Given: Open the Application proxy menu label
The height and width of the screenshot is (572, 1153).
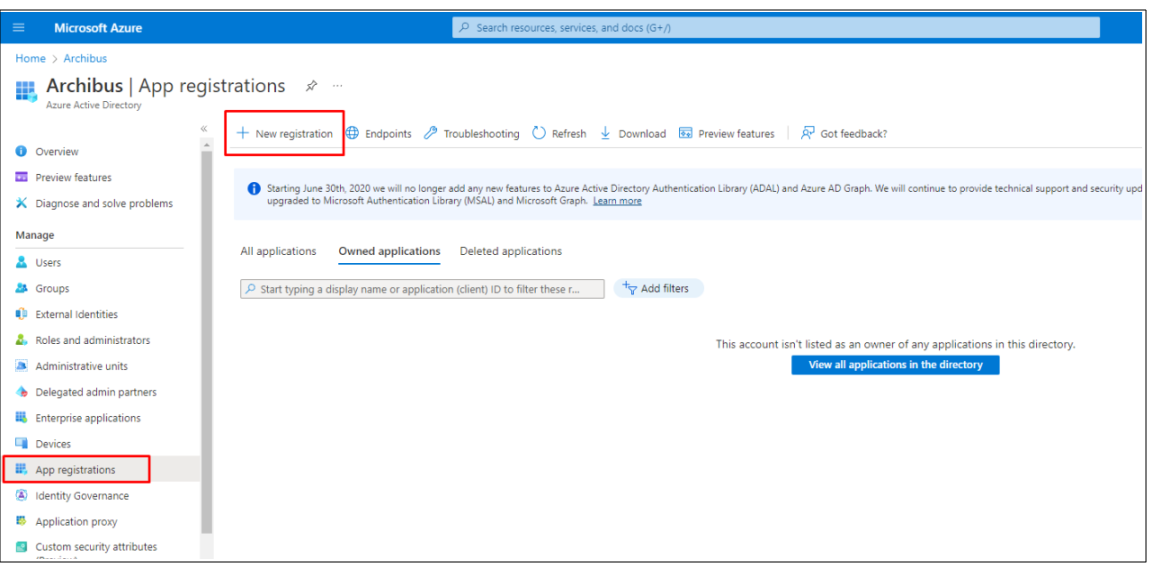Looking at the screenshot, I should click(76, 521).
